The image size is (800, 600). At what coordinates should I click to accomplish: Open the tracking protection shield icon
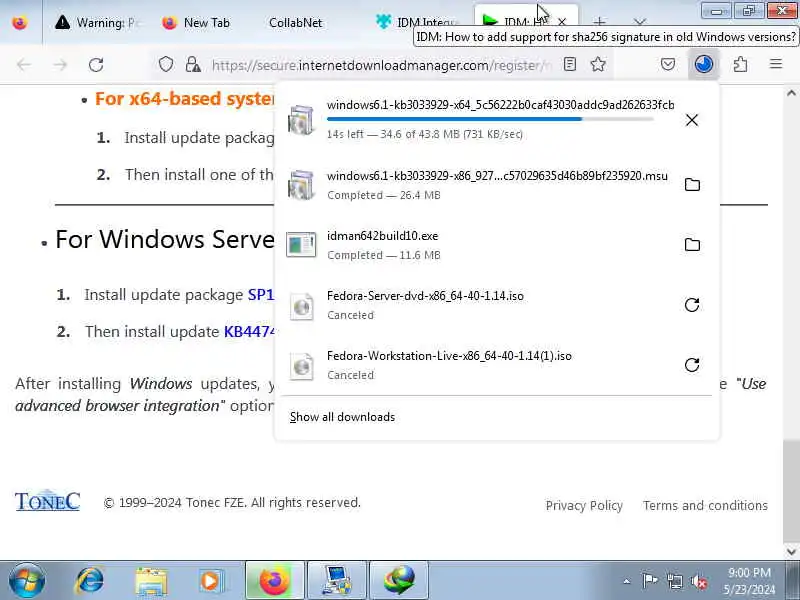point(166,64)
